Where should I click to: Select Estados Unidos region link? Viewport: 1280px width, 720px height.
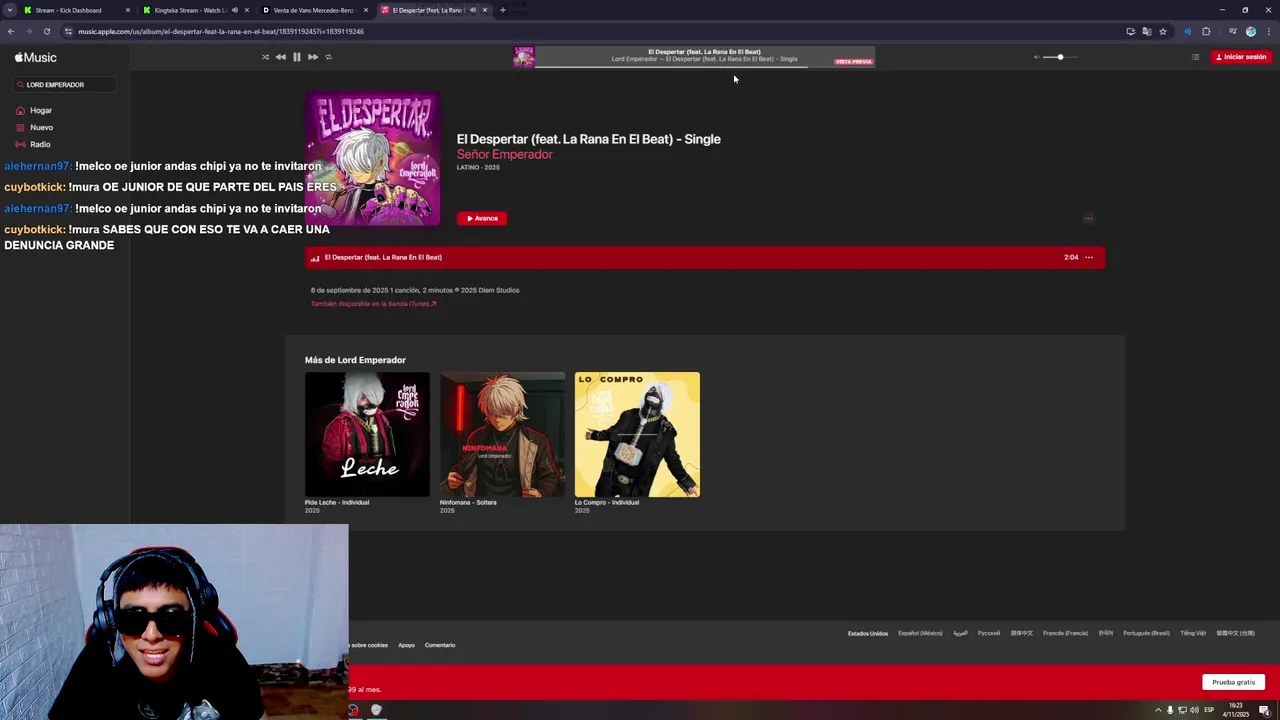click(867, 633)
